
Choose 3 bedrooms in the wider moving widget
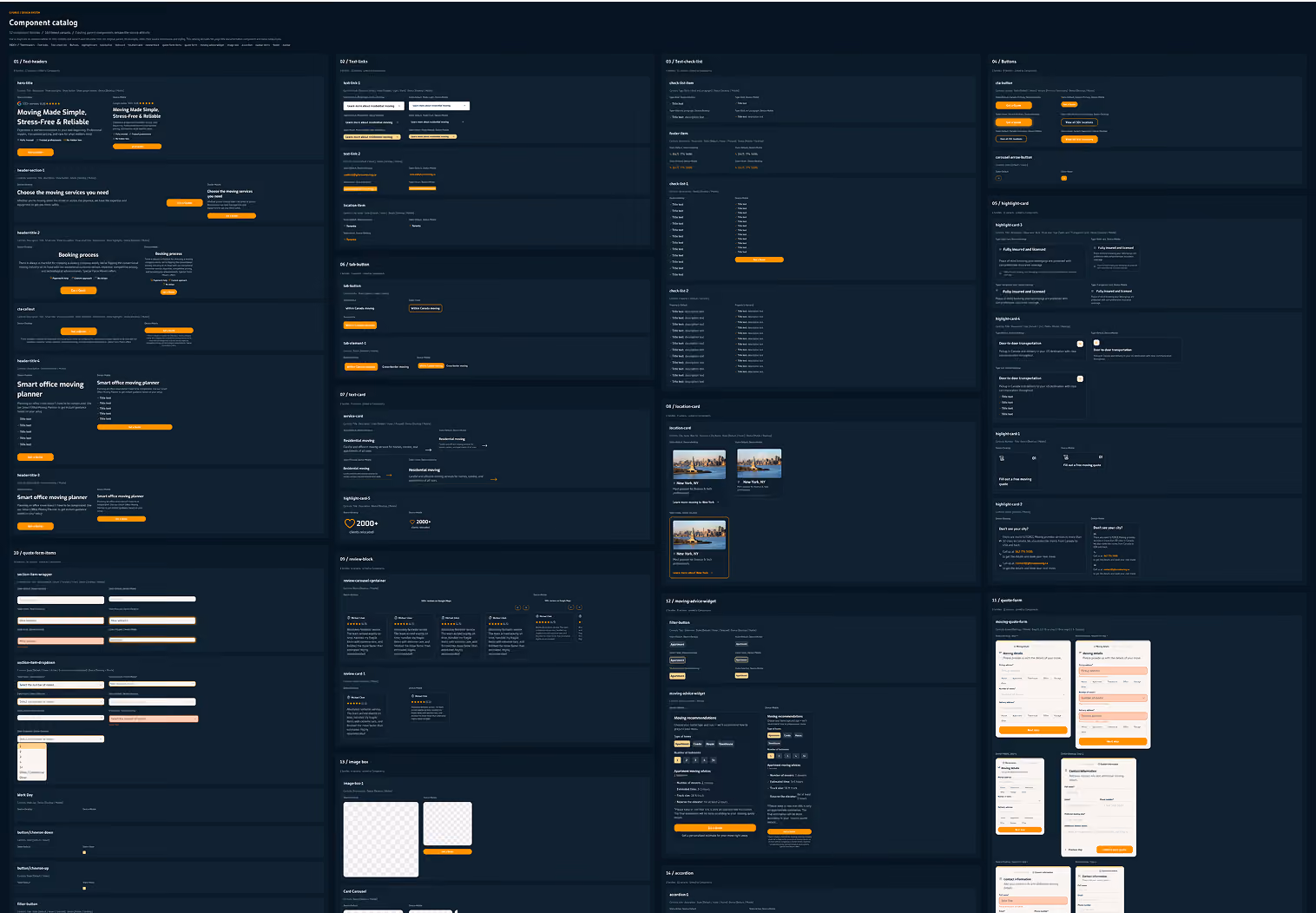coord(695,760)
